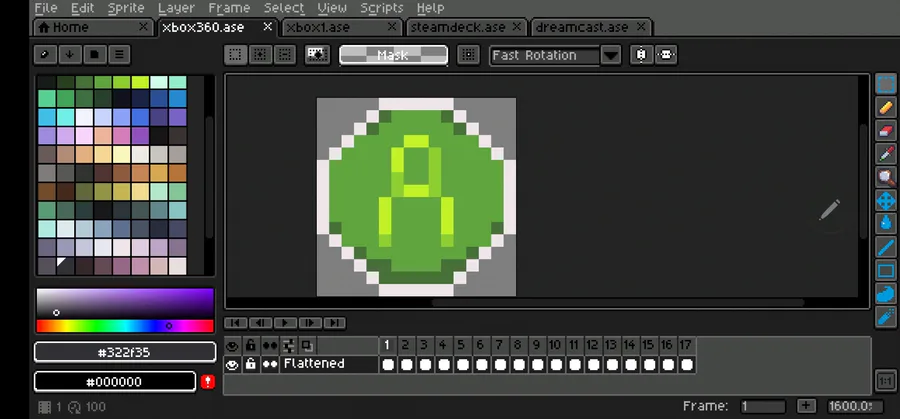This screenshot has height=419, width=900.
Task: Toggle continuous header icon in timeline
Action: click(269, 345)
